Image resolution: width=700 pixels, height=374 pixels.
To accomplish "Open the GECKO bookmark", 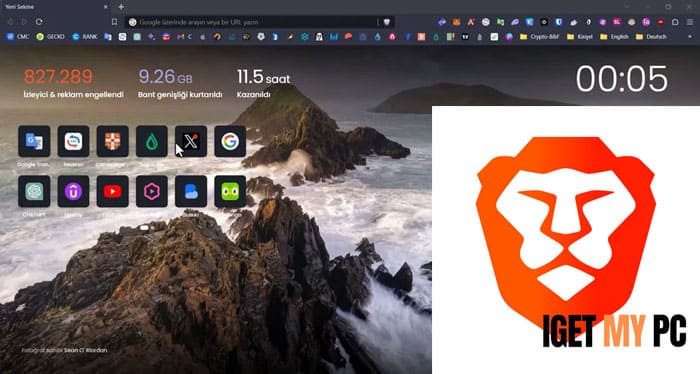I will (50, 37).
